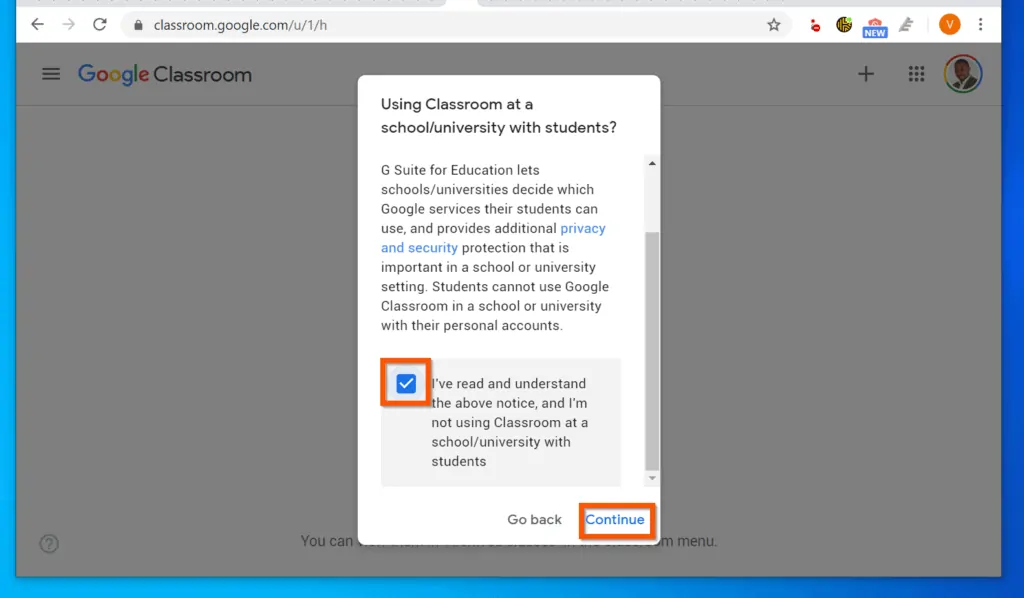Open Classroom help via the question mark icon

(x=49, y=541)
